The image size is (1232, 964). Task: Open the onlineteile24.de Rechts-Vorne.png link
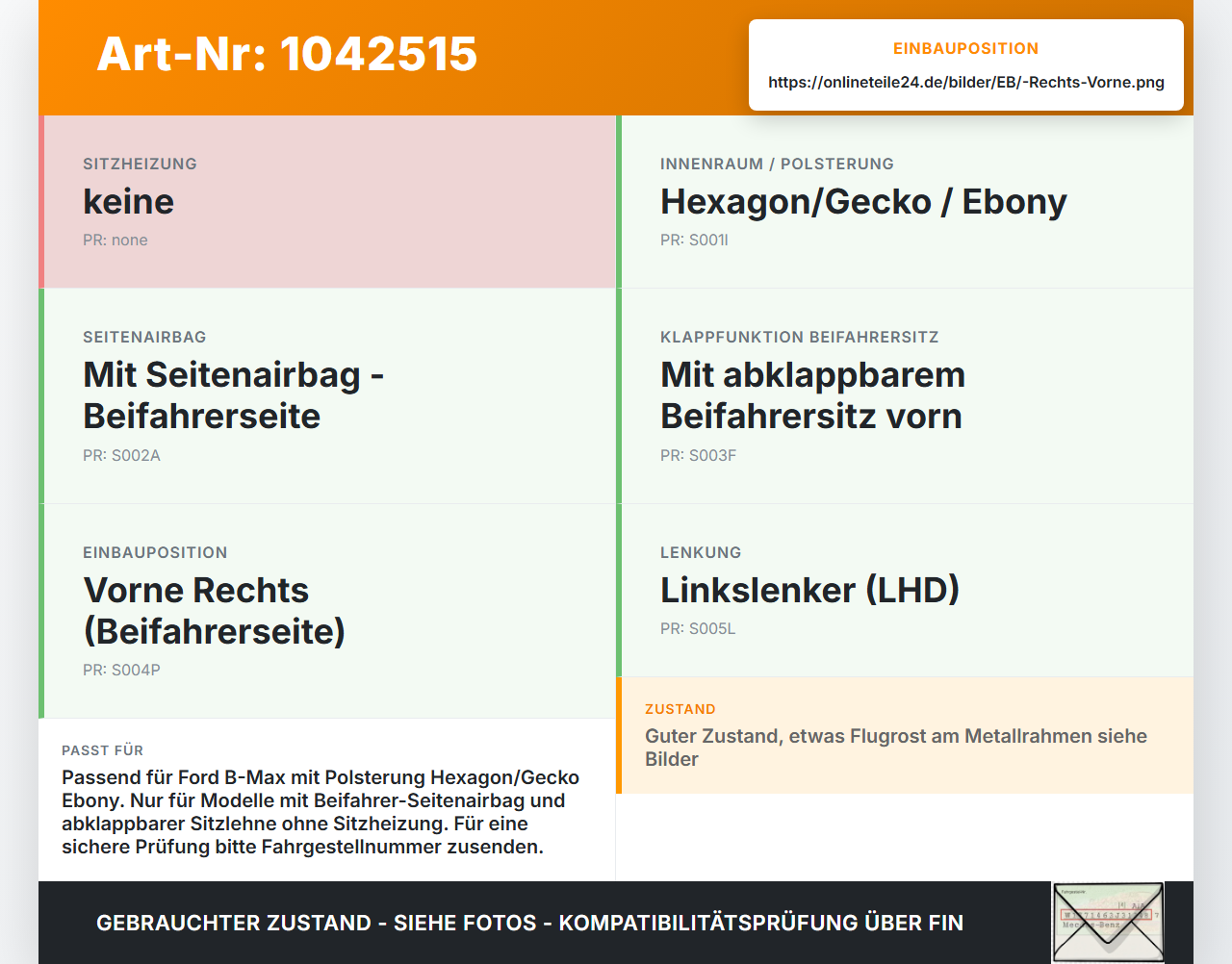pyautogui.click(x=966, y=82)
